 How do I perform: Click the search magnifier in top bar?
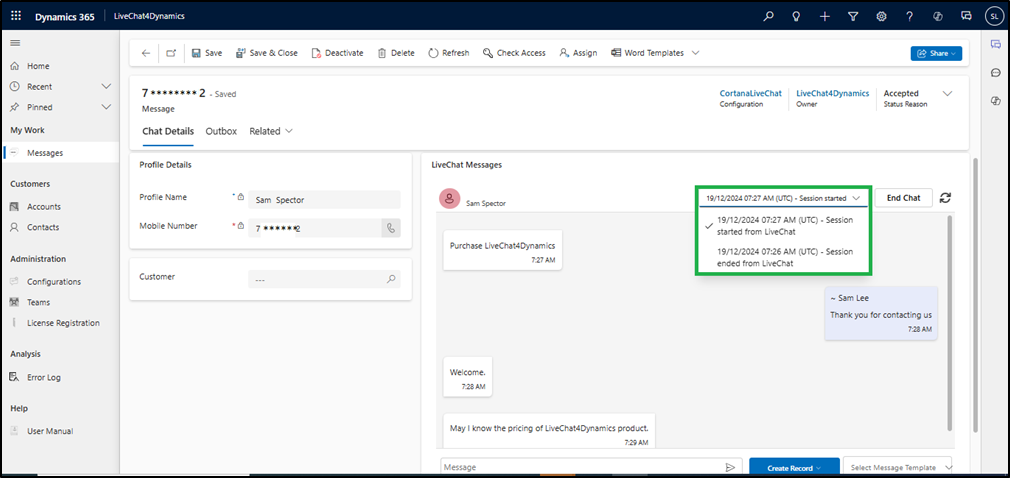[768, 16]
